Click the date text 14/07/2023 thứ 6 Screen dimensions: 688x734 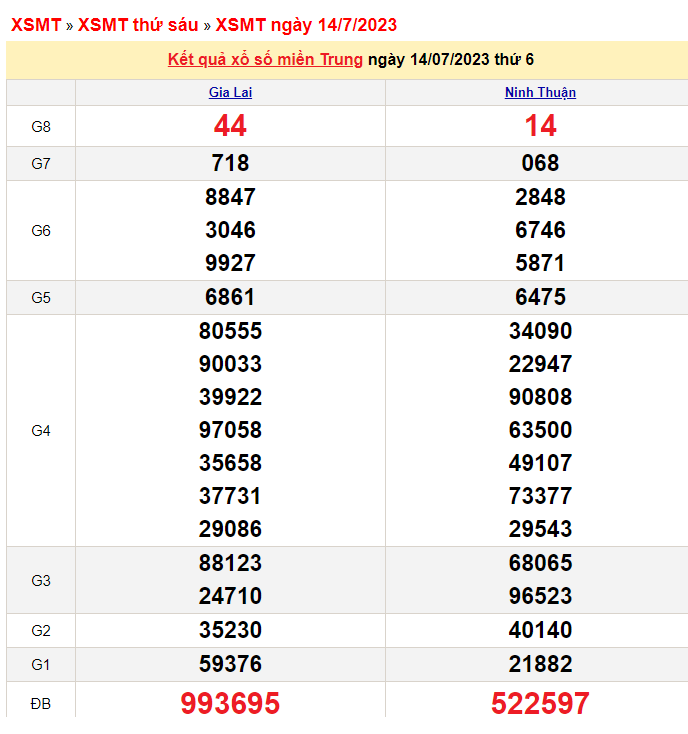pos(472,59)
